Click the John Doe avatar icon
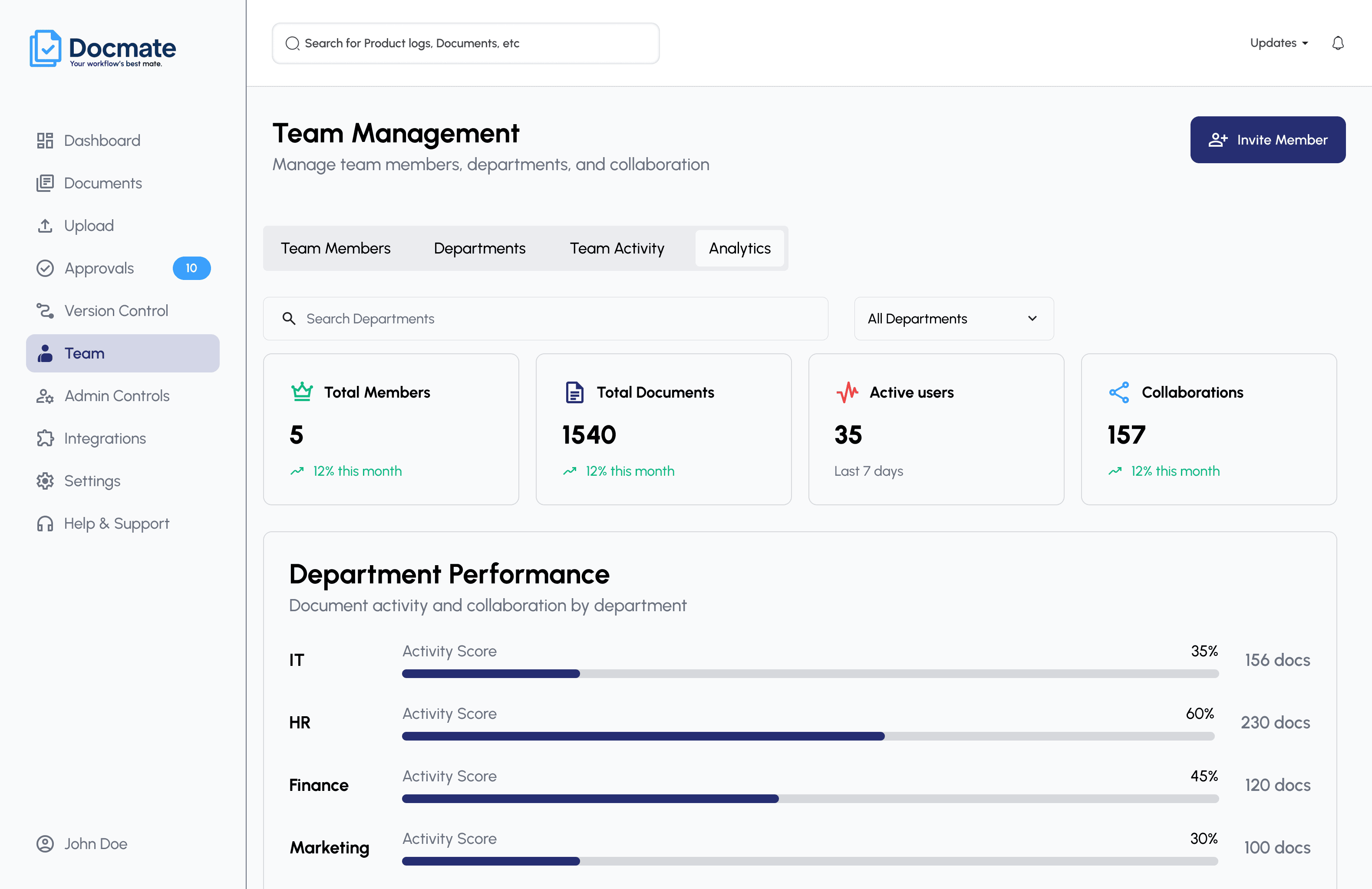Screen dimensions: 1372x889 [45, 844]
